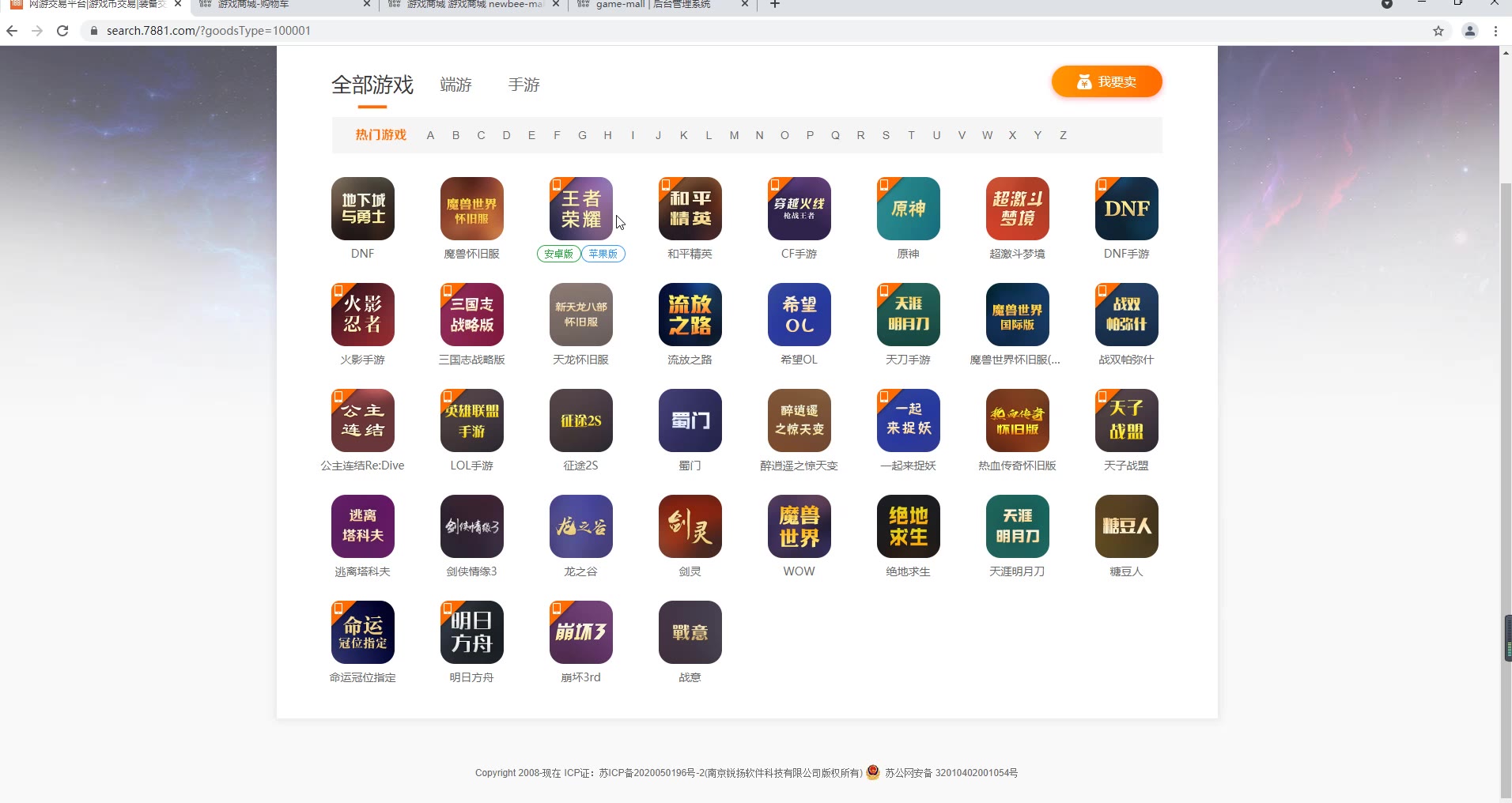Open the 逃离塔科夫 game icon
This screenshot has width=1512, height=803.
coord(363,526)
